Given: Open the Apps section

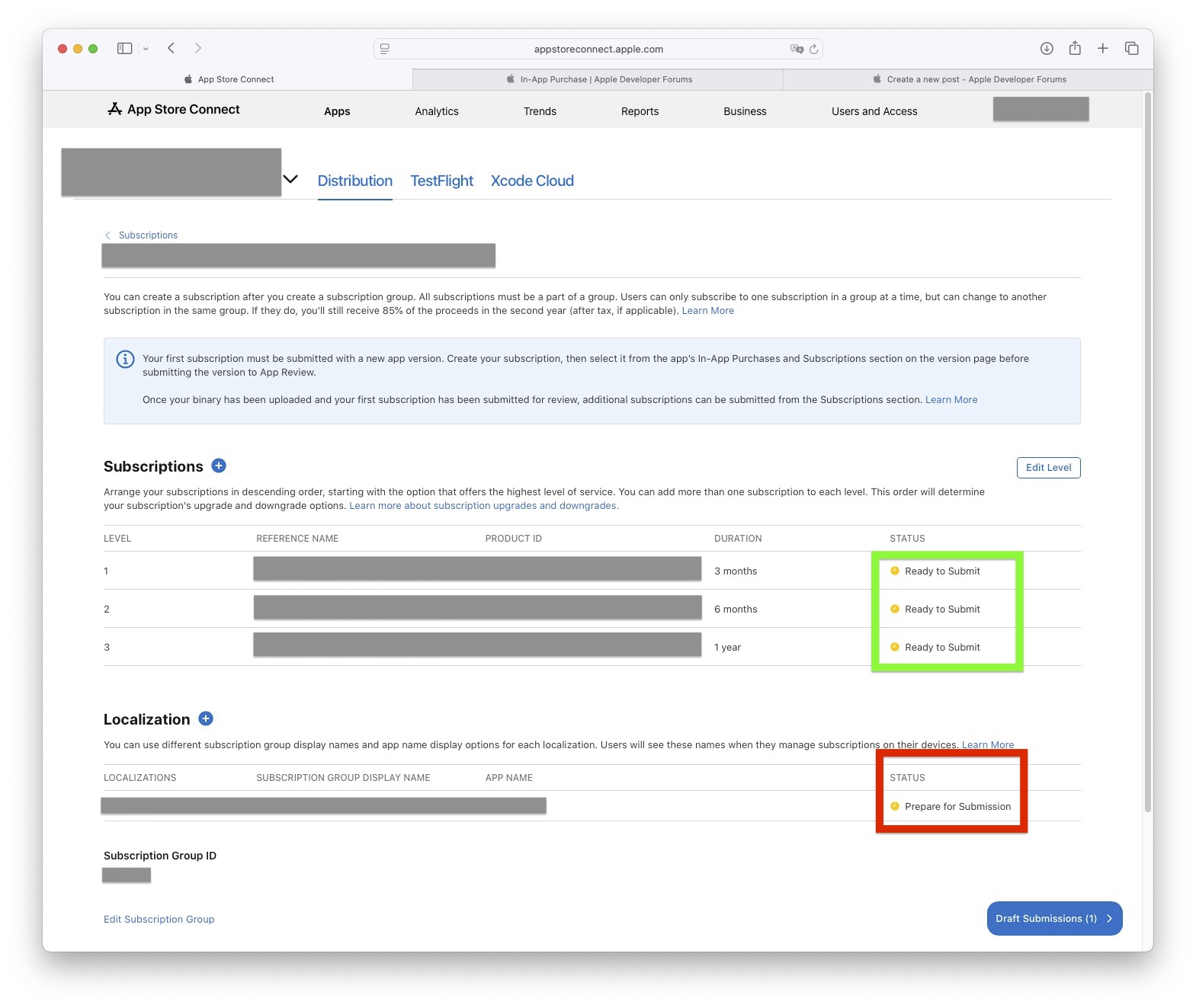Looking at the screenshot, I should pyautogui.click(x=337, y=111).
